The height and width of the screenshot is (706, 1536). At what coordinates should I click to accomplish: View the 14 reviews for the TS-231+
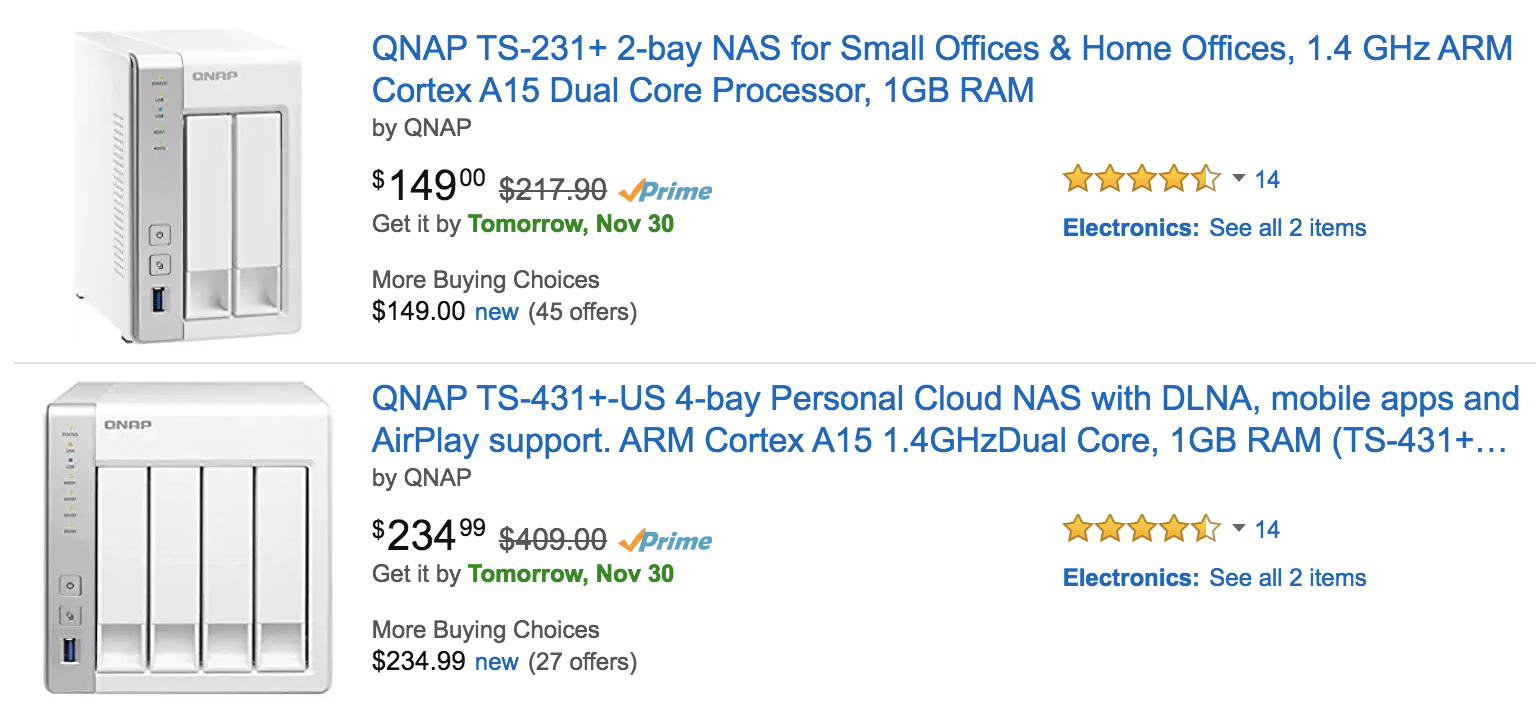coord(1266,179)
